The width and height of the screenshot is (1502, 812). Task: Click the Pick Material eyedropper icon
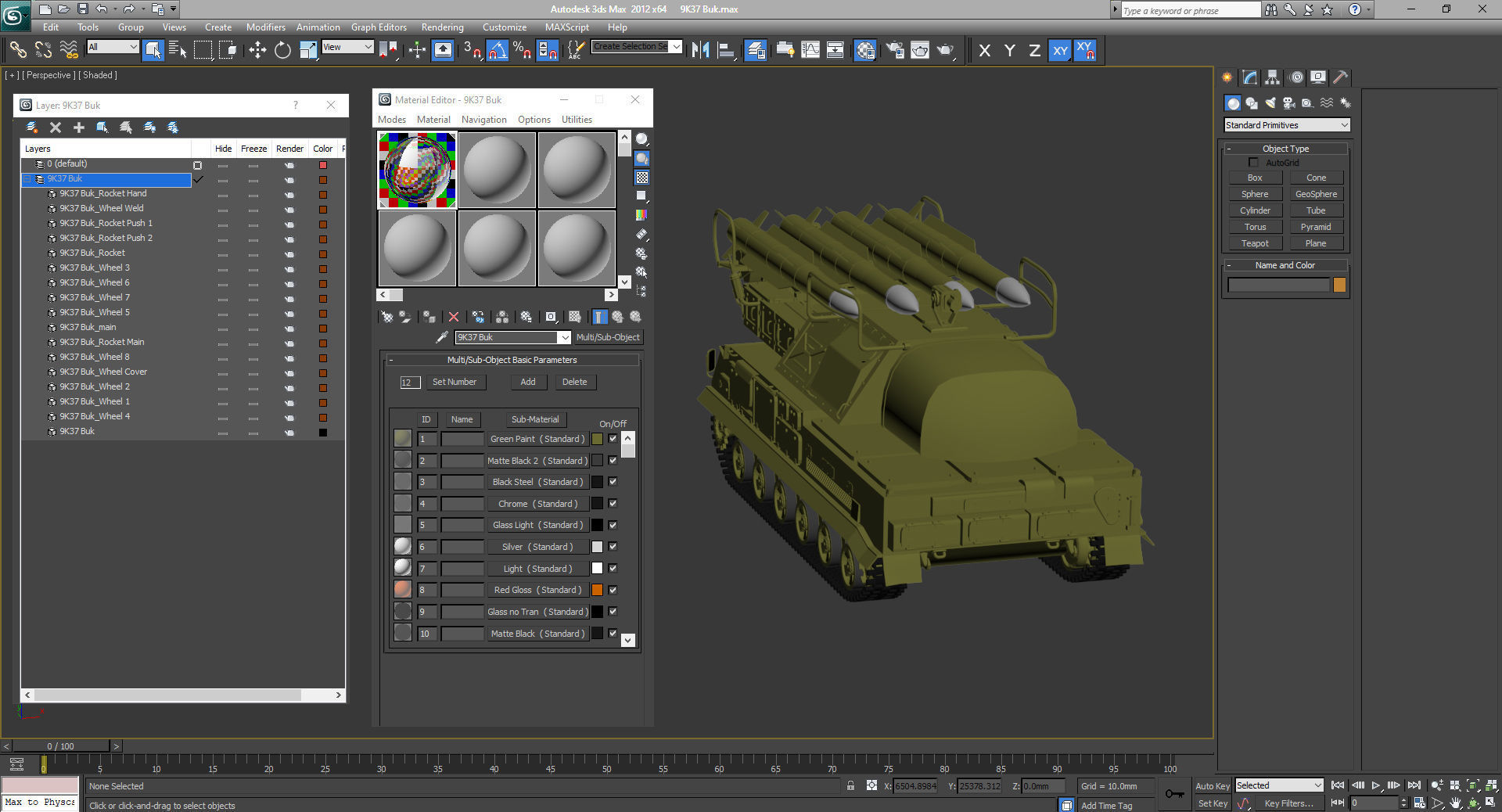[x=442, y=337]
